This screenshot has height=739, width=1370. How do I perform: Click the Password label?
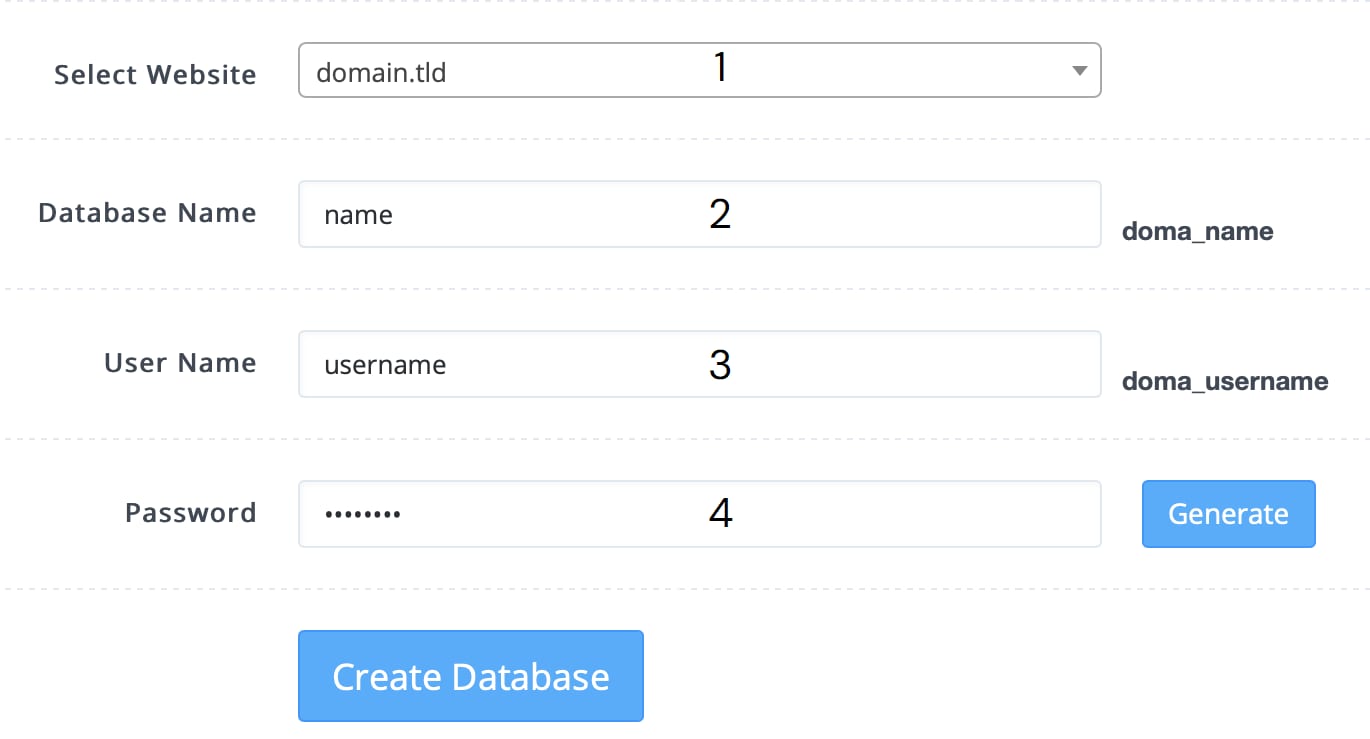tap(190, 513)
